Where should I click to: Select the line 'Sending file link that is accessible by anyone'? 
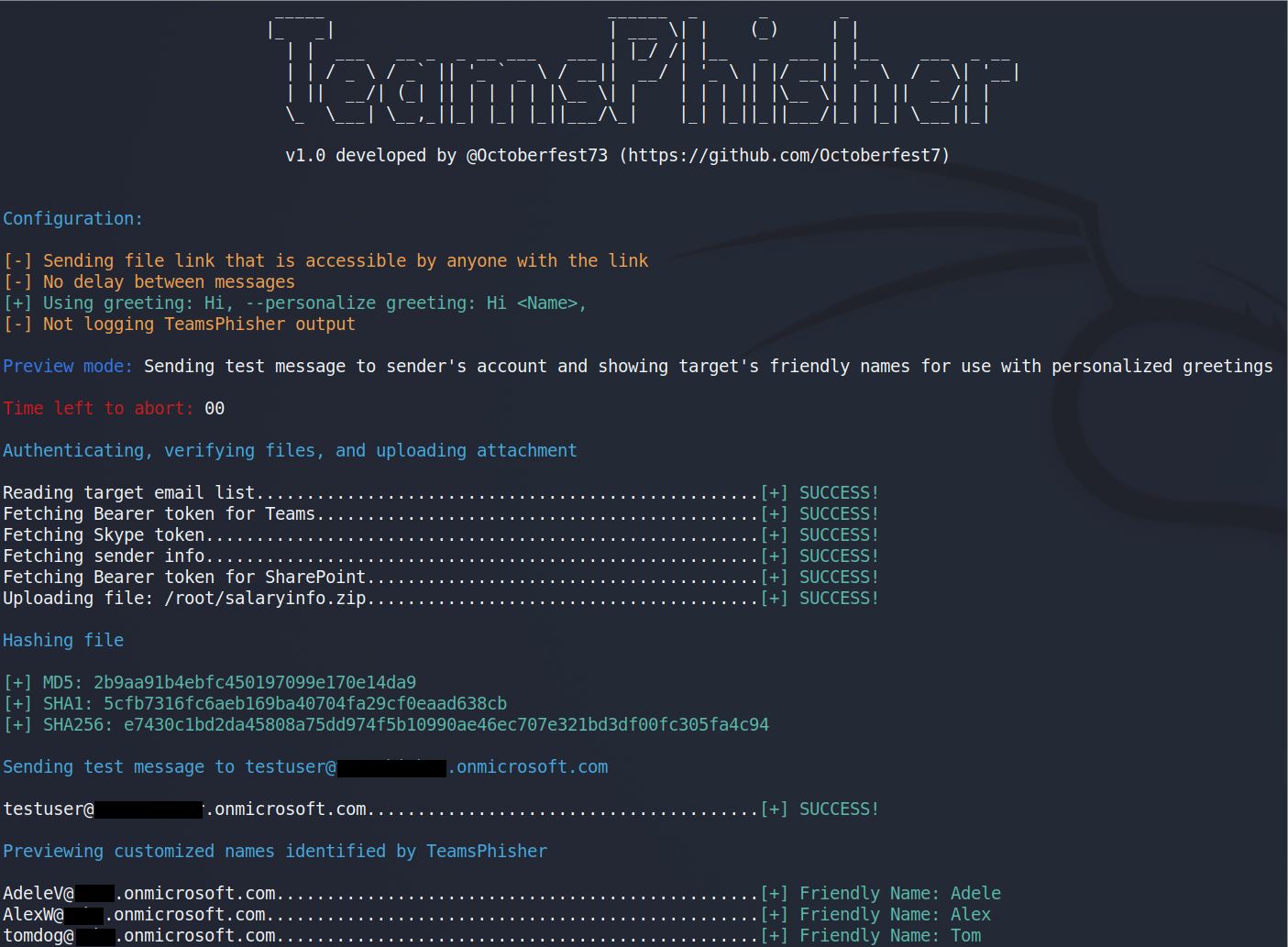point(325,260)
